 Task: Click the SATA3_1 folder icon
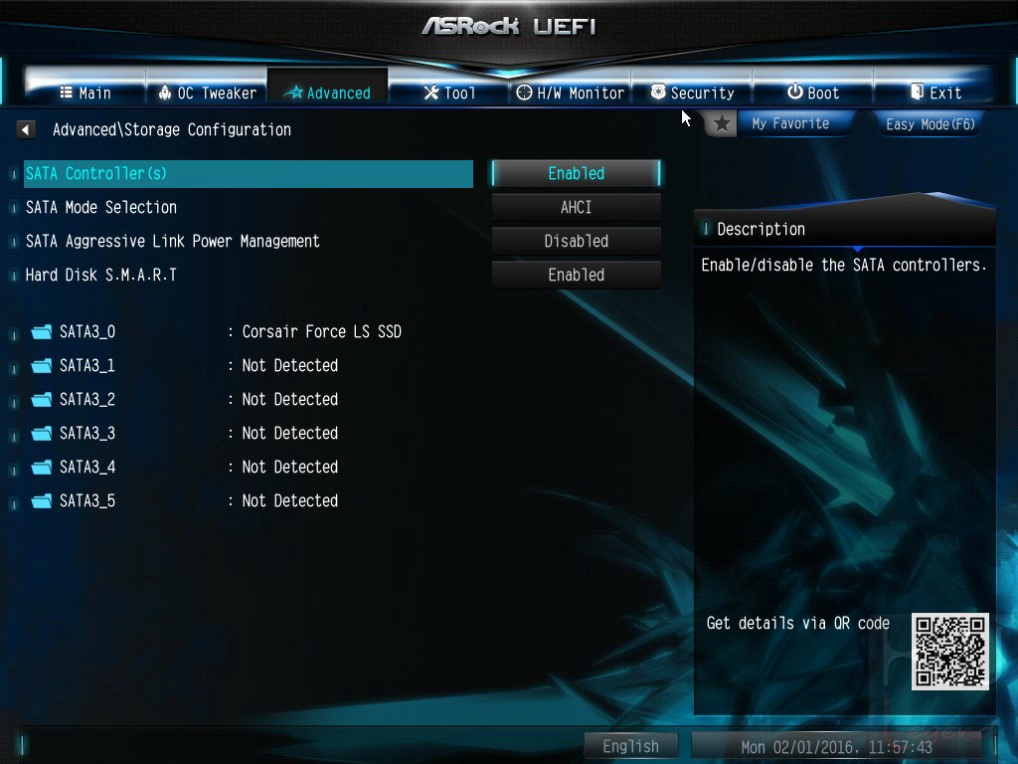pyautogui.click(x=42, y=366)
